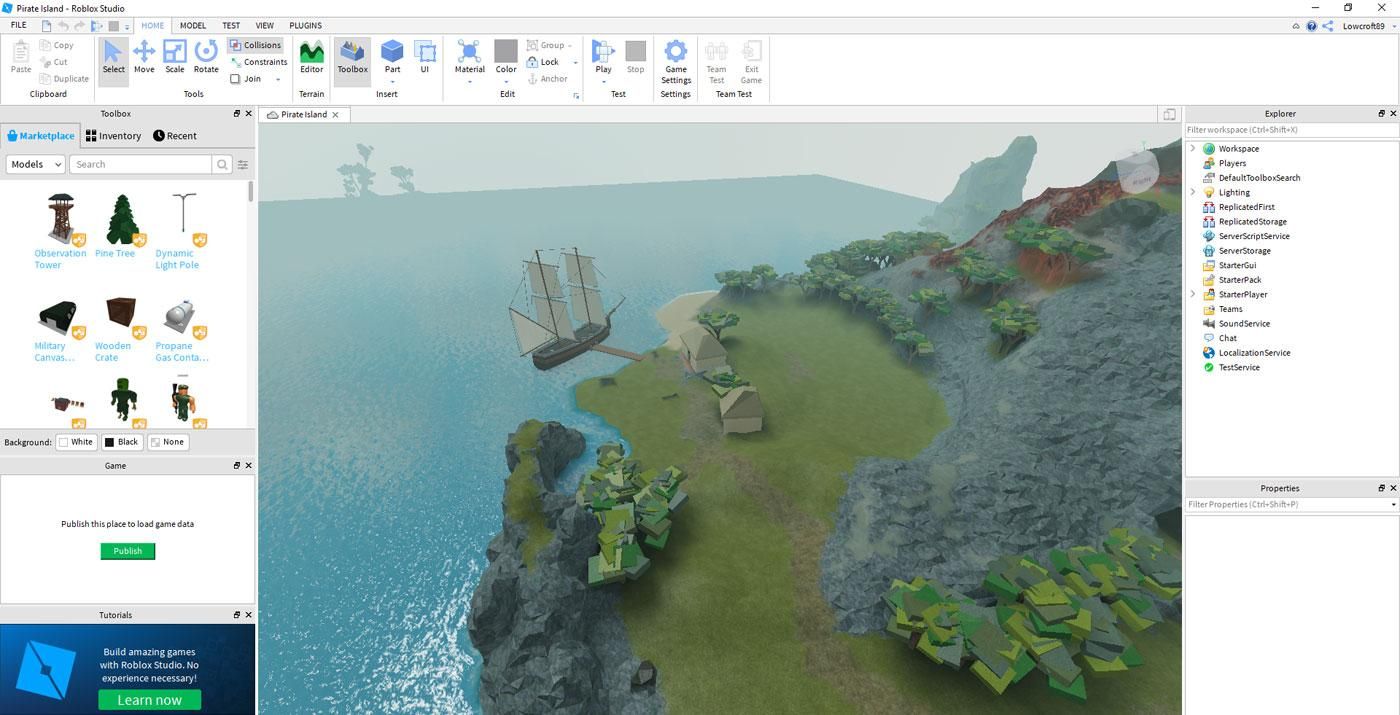The height and width of the screenshot is (715, 1400).
Task: Switch to the PLUGINS ribbon tab
Action: click(305, 26)
